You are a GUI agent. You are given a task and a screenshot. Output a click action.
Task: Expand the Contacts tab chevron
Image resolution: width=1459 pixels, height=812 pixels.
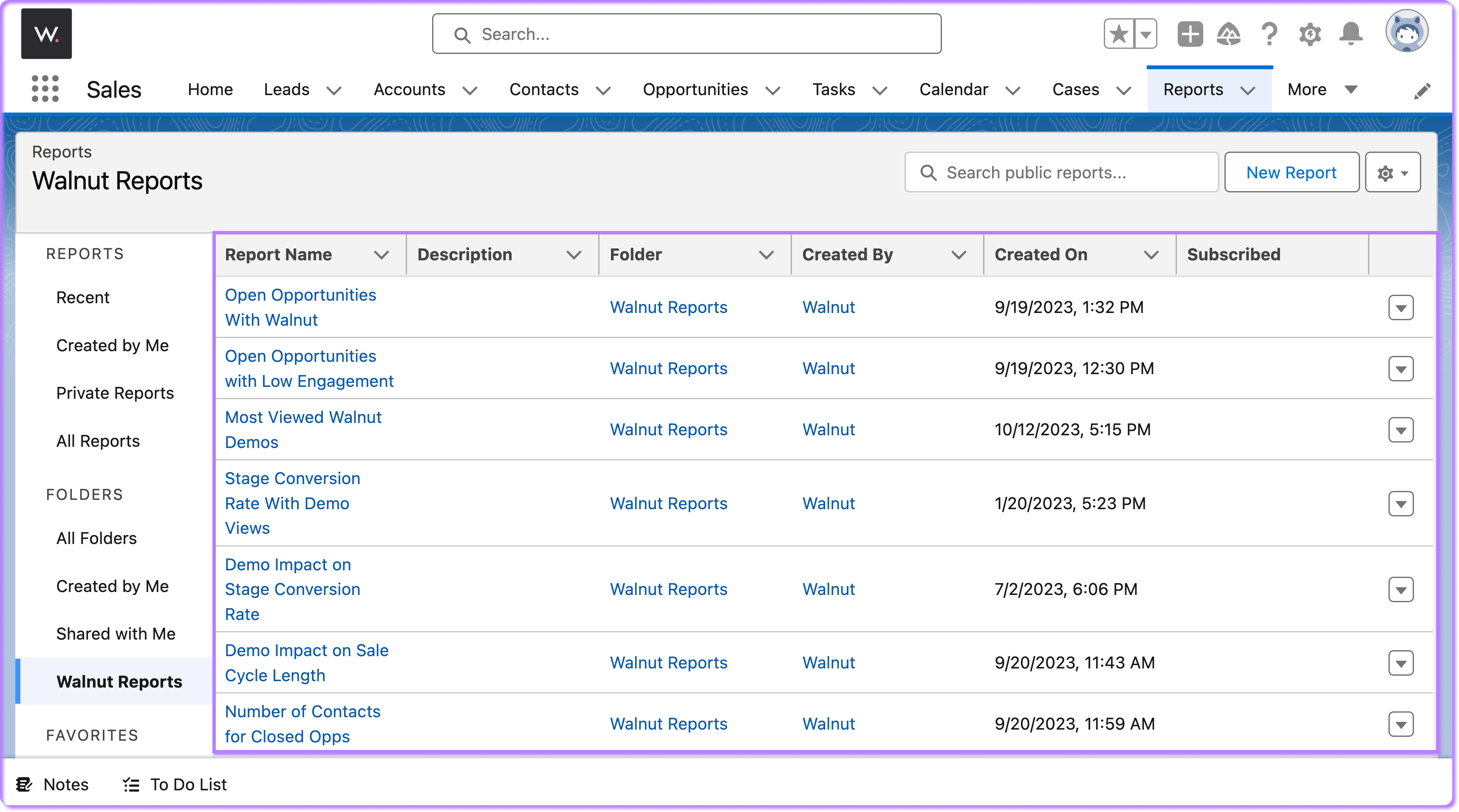(x=604, y=90)
